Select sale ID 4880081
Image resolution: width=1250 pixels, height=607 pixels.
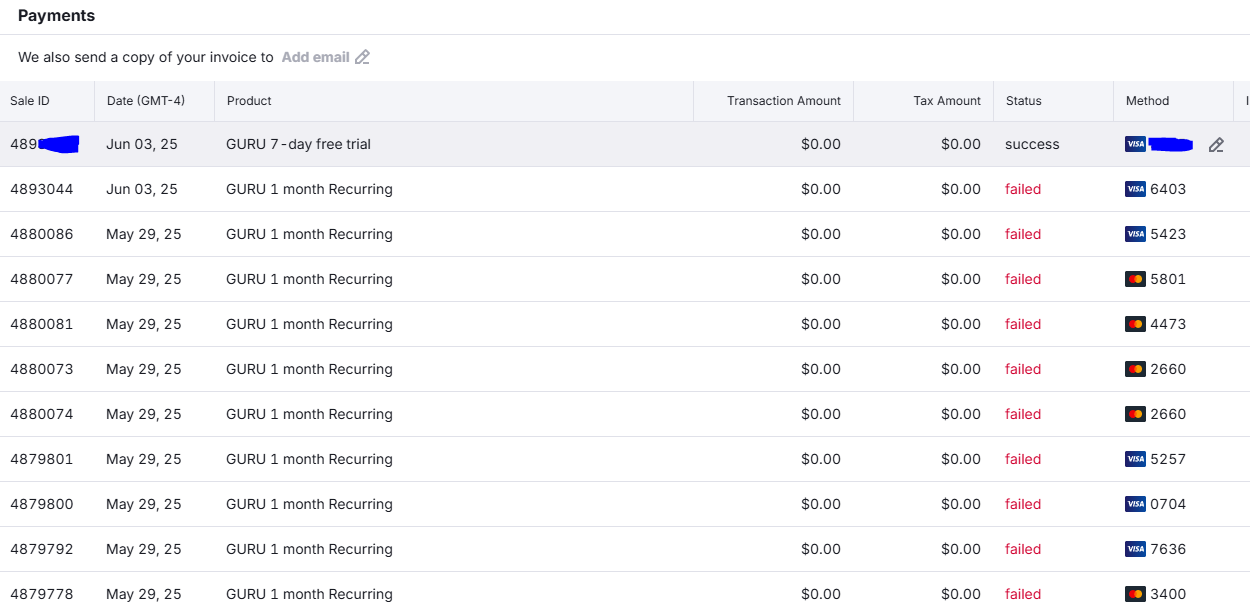click(42, 324)
